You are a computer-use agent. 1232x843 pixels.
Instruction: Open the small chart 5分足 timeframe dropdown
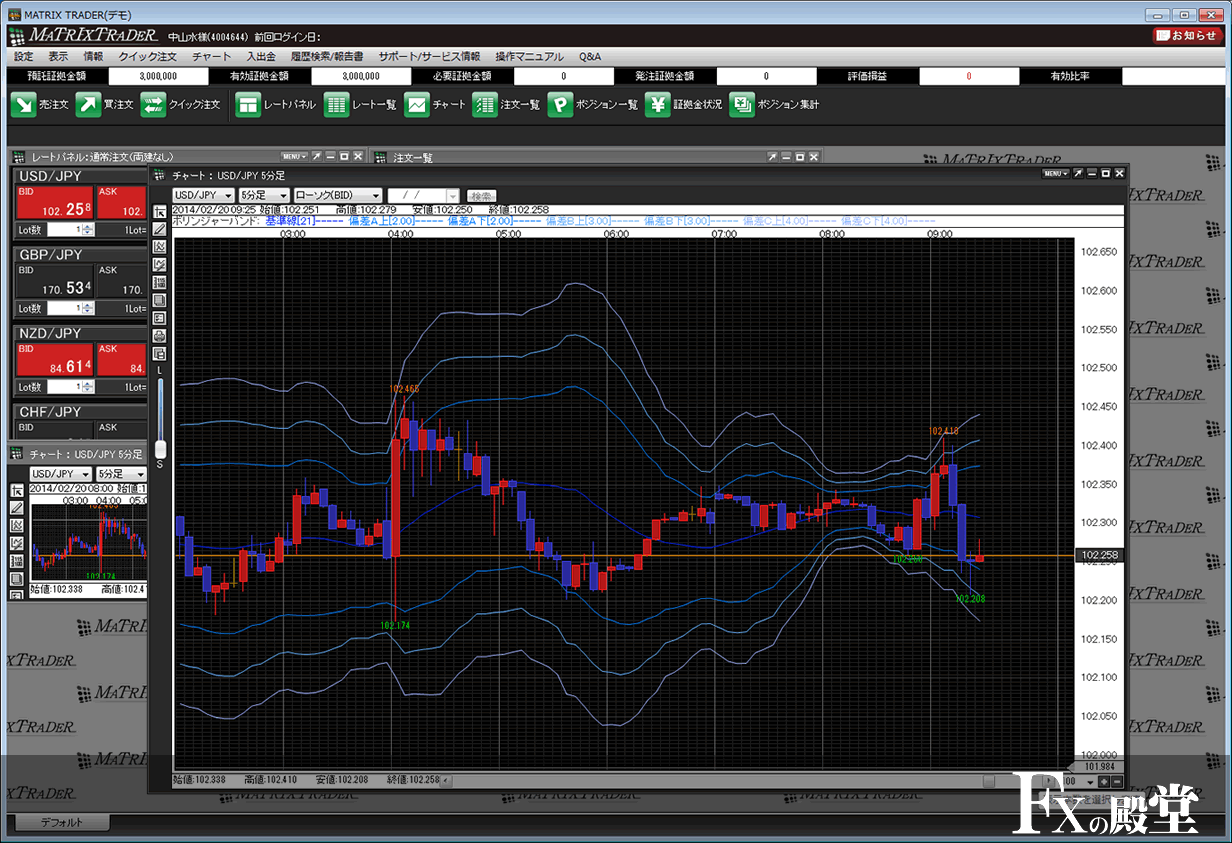tap(121, 473)
